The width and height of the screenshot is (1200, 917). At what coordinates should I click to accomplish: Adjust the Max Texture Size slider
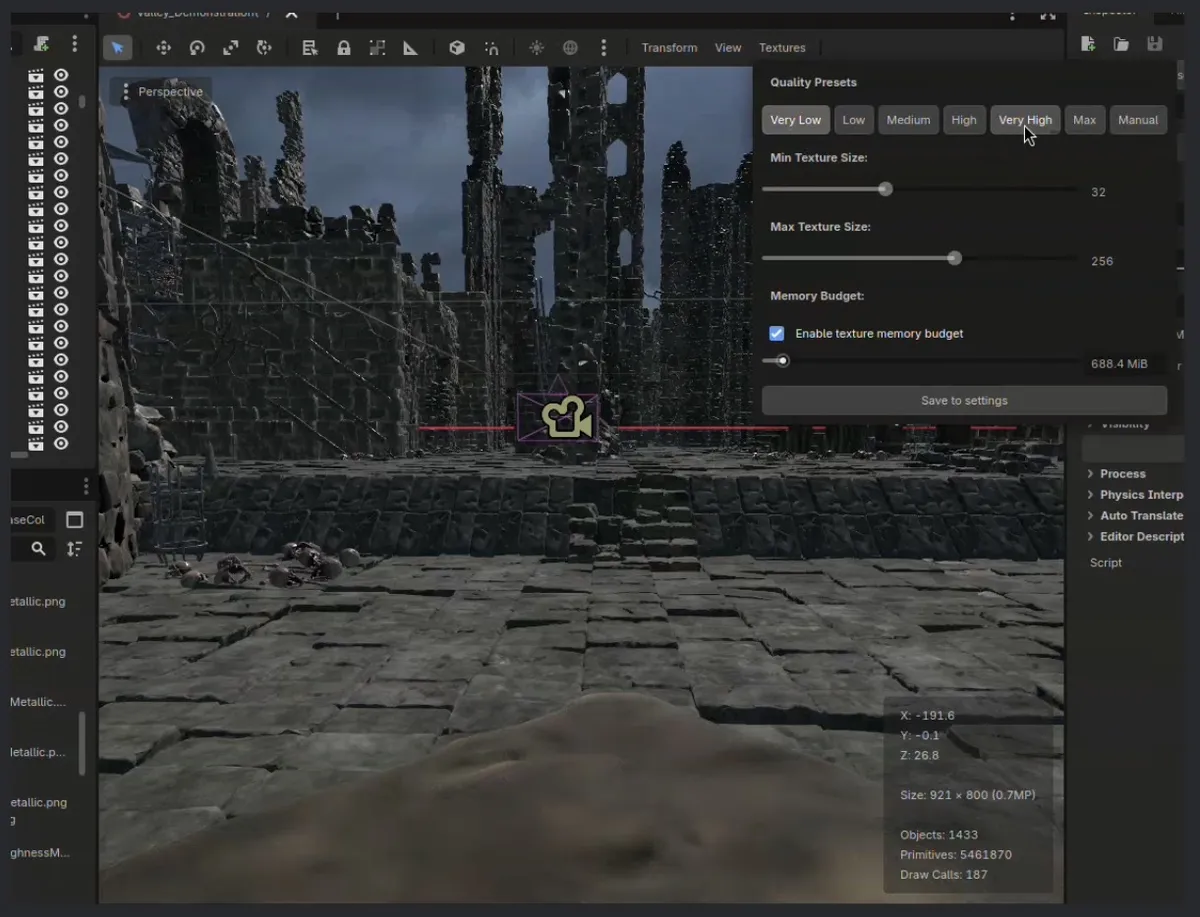(x=920, y=258)
